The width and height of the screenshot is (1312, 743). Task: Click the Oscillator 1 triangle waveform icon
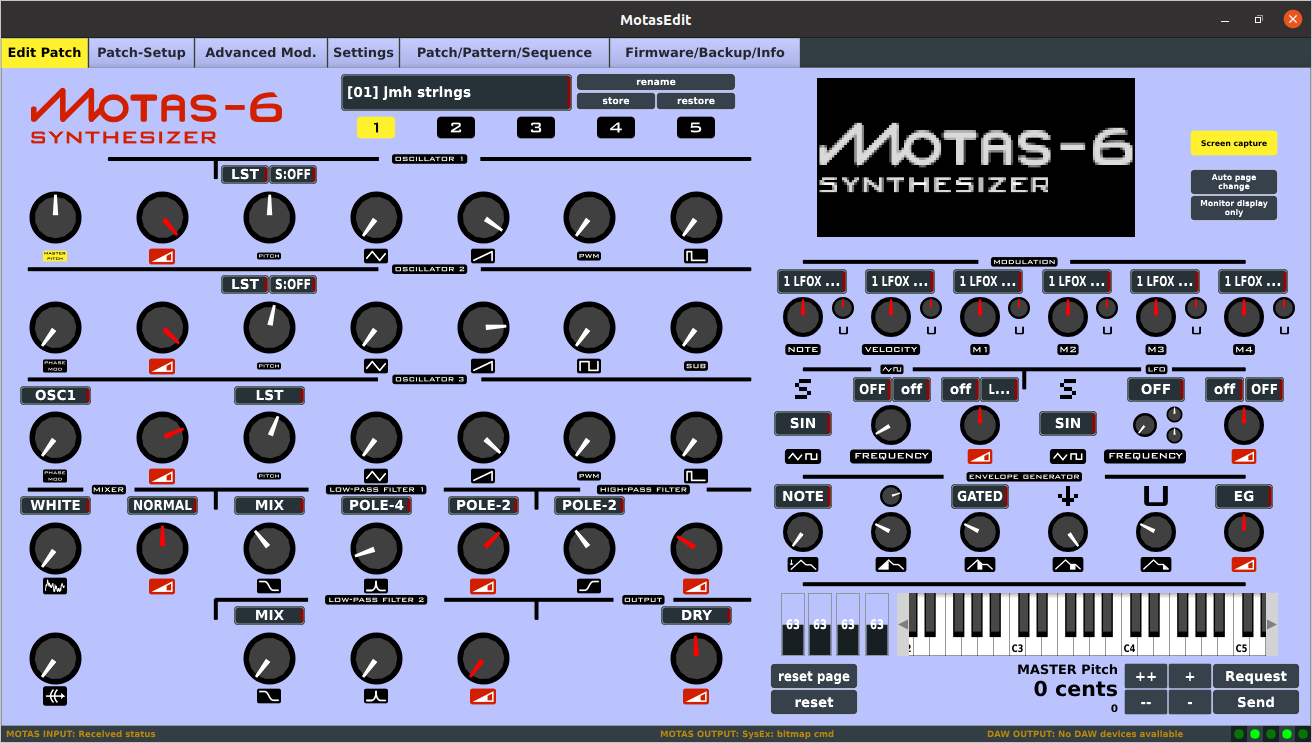click(x=376, y=256)
